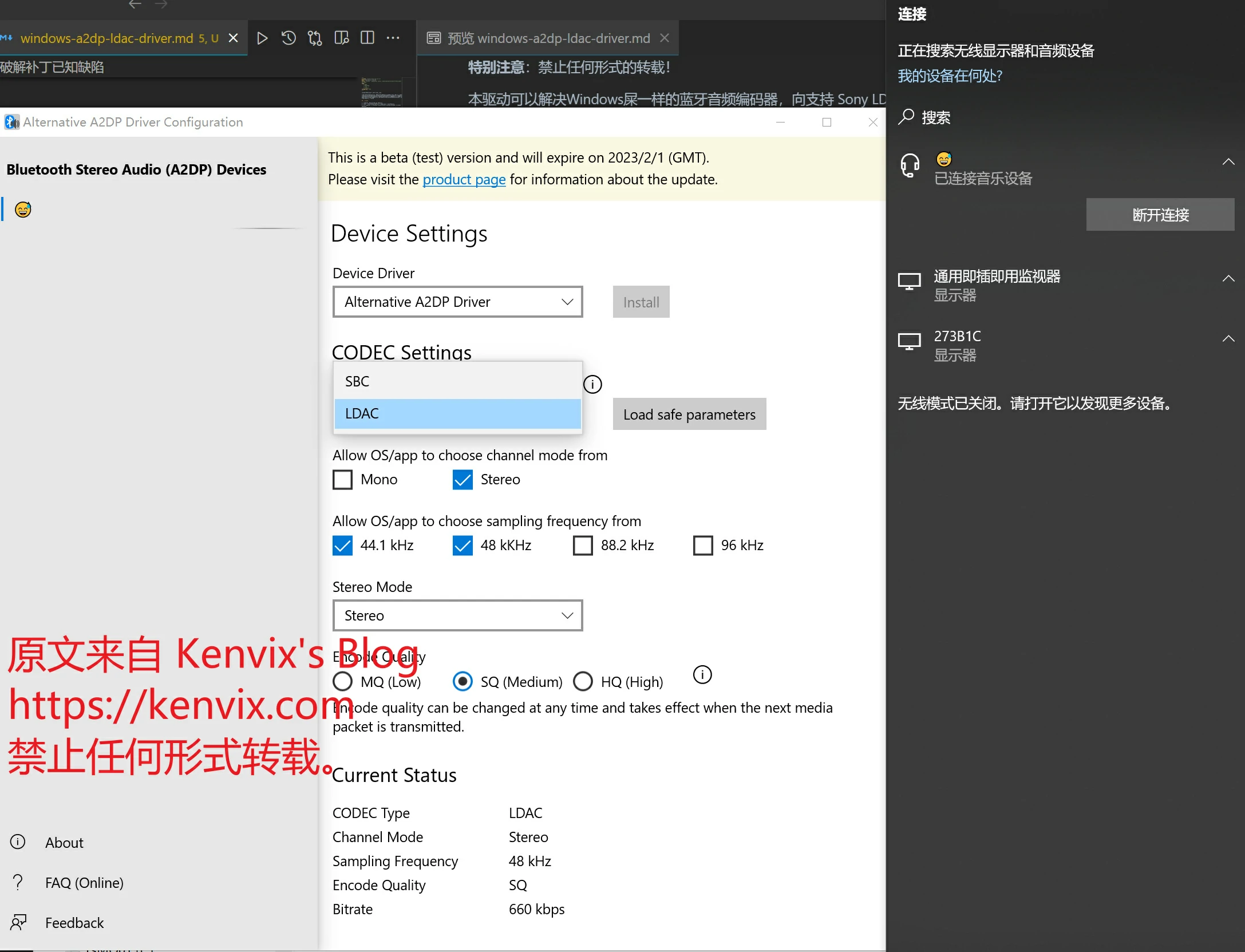The height and width of the screenshot is (952, 1245).
Task: Open the editor more actions ellipsis
Action: coord(393,38)
